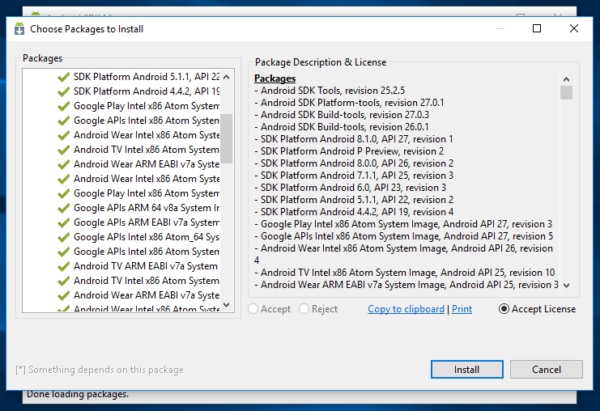Select the Accept License radio button

pyautogui.click(x=504, y=309)
